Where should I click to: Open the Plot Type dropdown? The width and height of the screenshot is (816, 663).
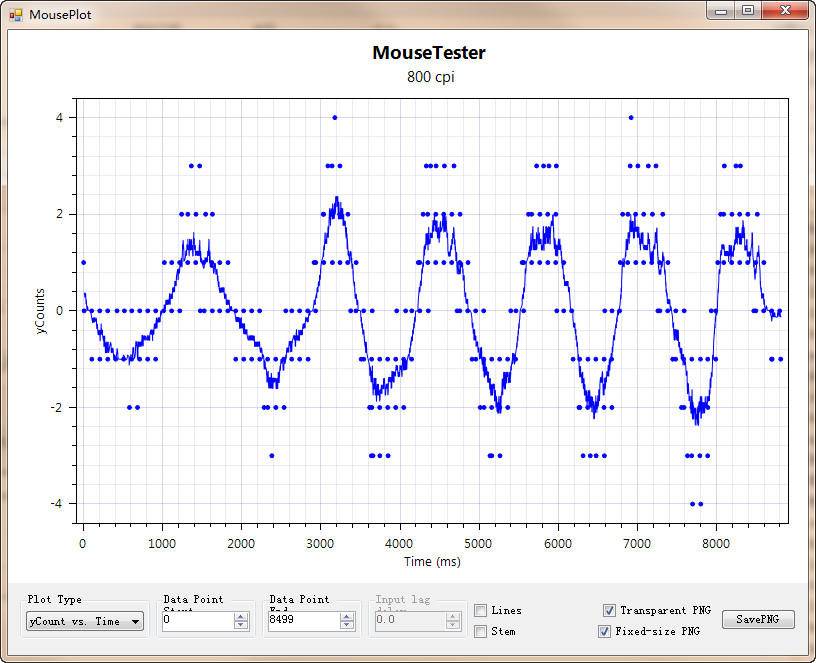click(x=85, y=621)
